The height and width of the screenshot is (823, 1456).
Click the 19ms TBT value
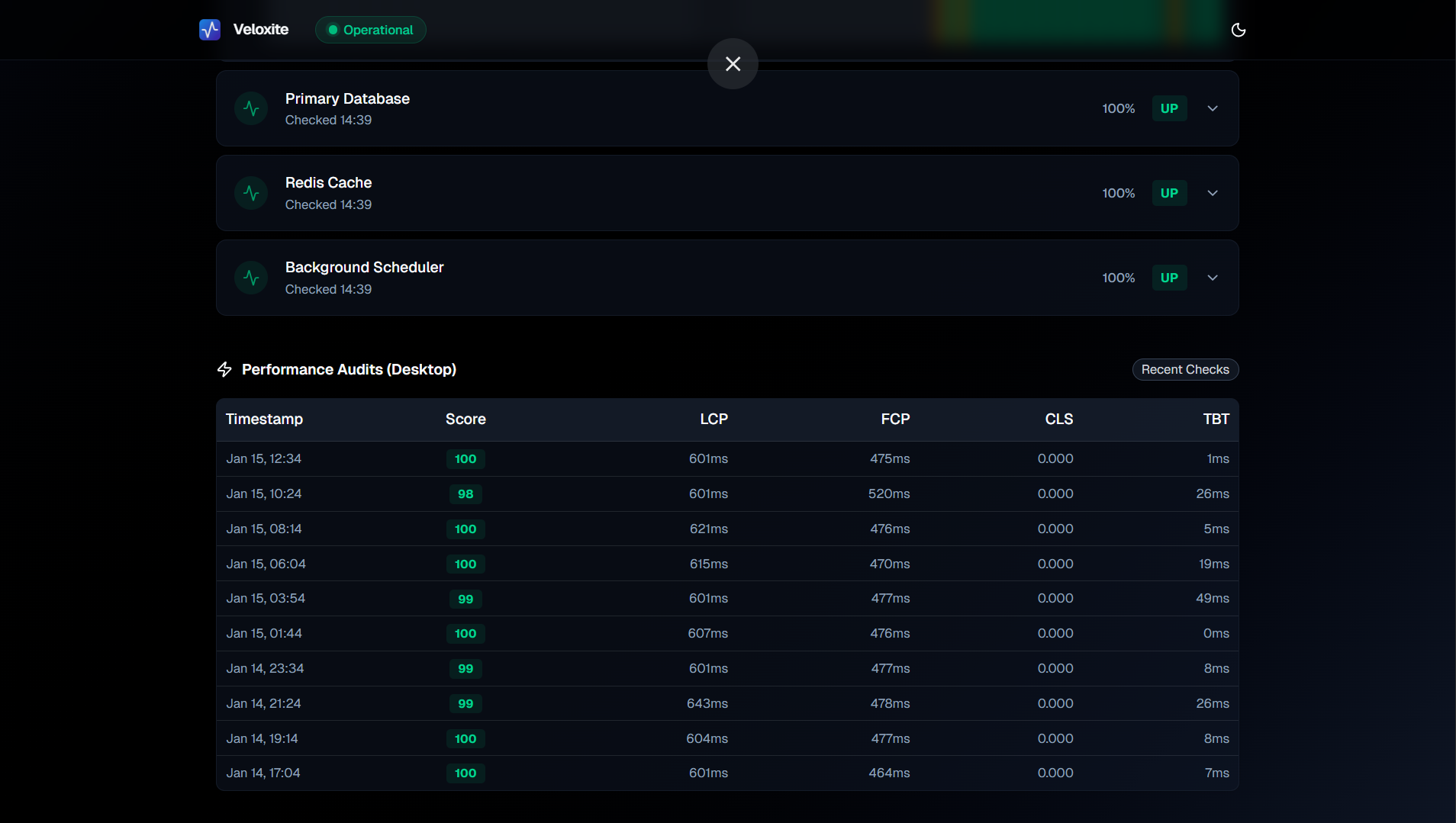click(1213, 564)
